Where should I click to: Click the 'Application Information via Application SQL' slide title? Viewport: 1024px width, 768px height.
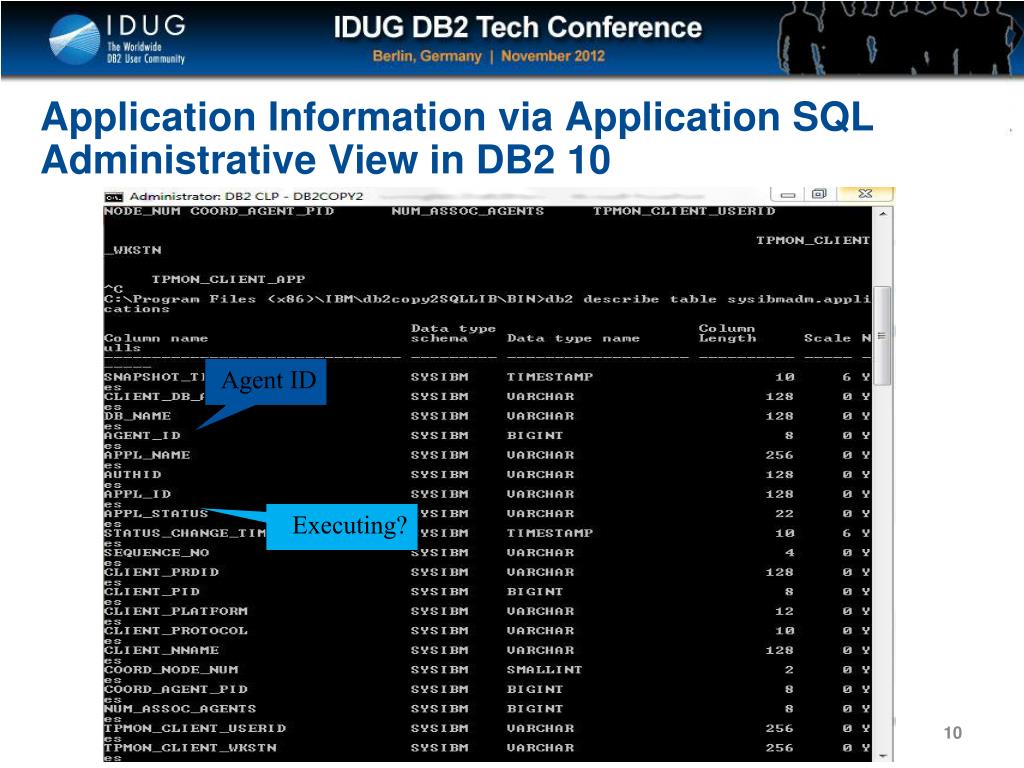tap(457, 118)
